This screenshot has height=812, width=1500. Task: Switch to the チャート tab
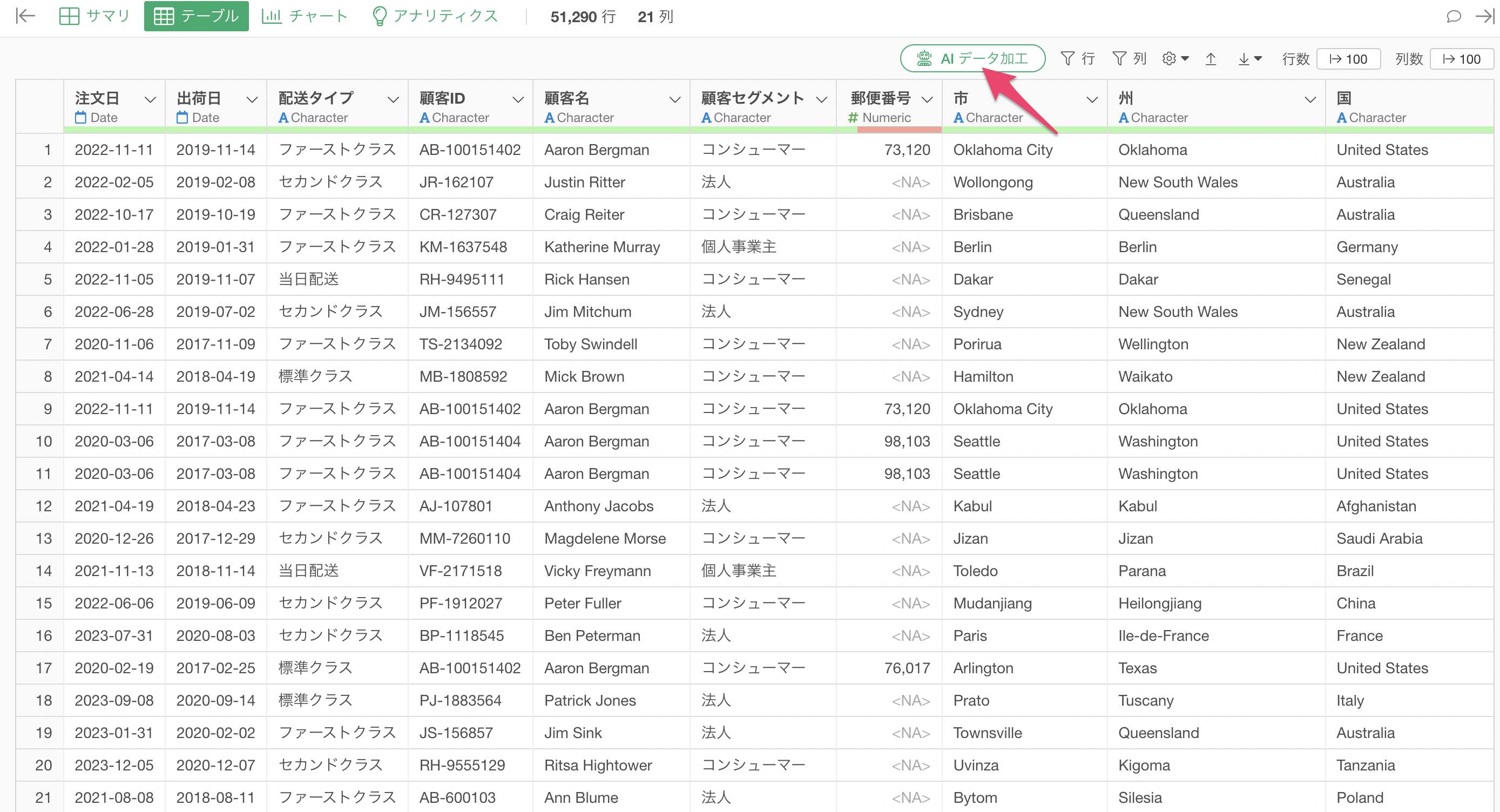(x=305, y=16)
